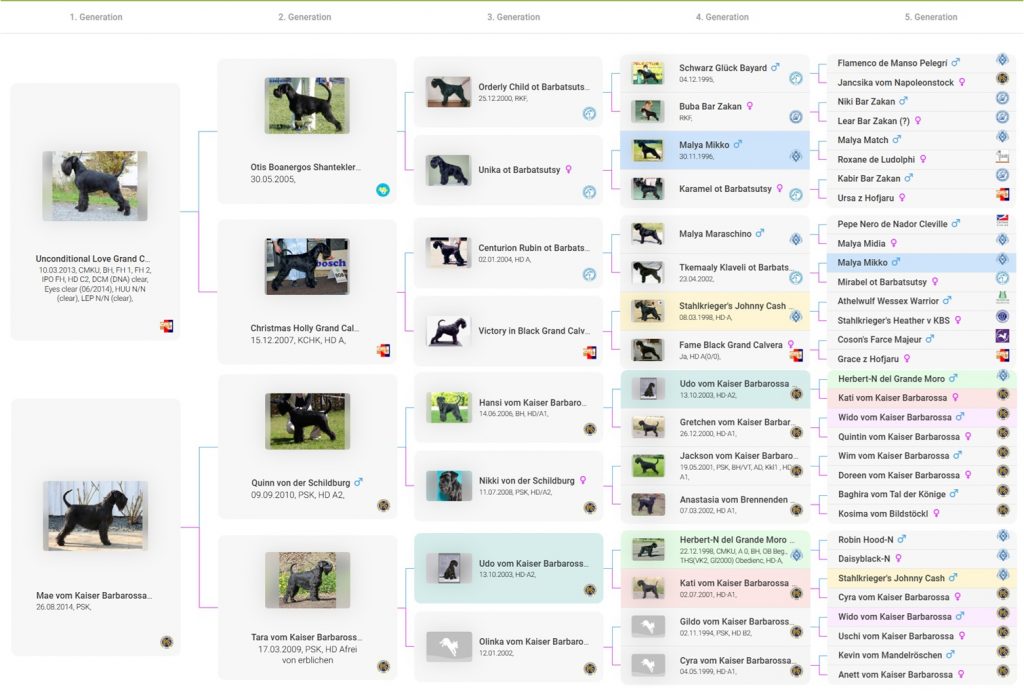Click the blue emblem beside Flamenco de Manso Pelegri
Viewport: 1024px width, 691px height.
[x=1002, y=61]
